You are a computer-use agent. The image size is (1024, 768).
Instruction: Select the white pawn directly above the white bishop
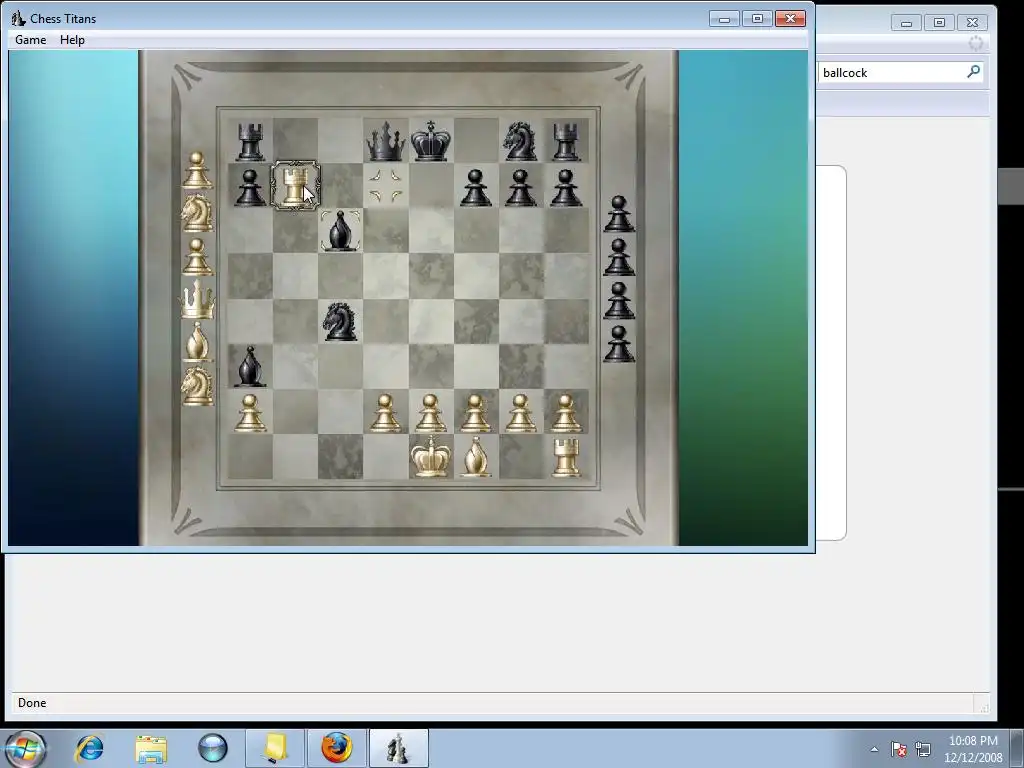475,413
